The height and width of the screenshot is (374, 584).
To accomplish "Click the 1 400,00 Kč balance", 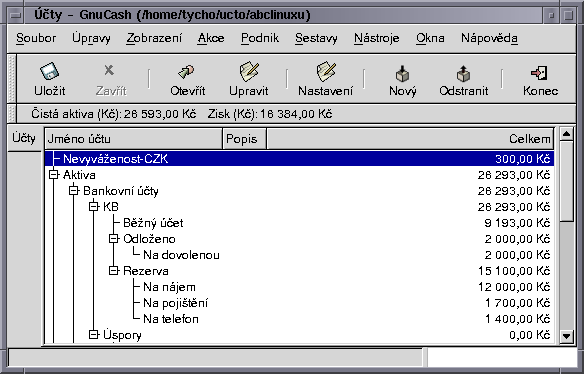I will pyautogui.click(x=518, y=319).
